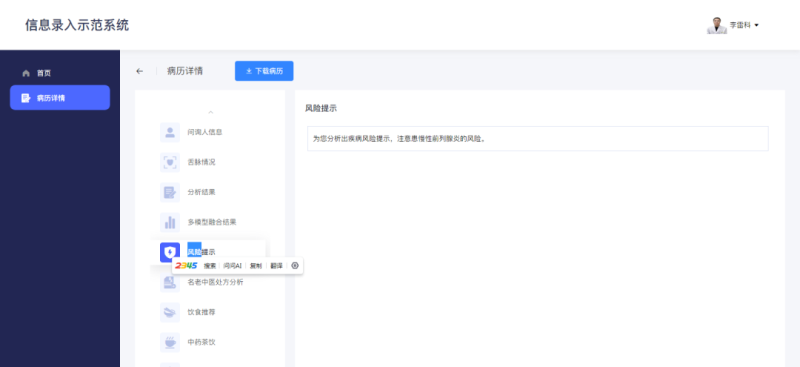Select the 中药茶饮 teacup icon
This screenshot has width=800, height=367.
point(170,342)
